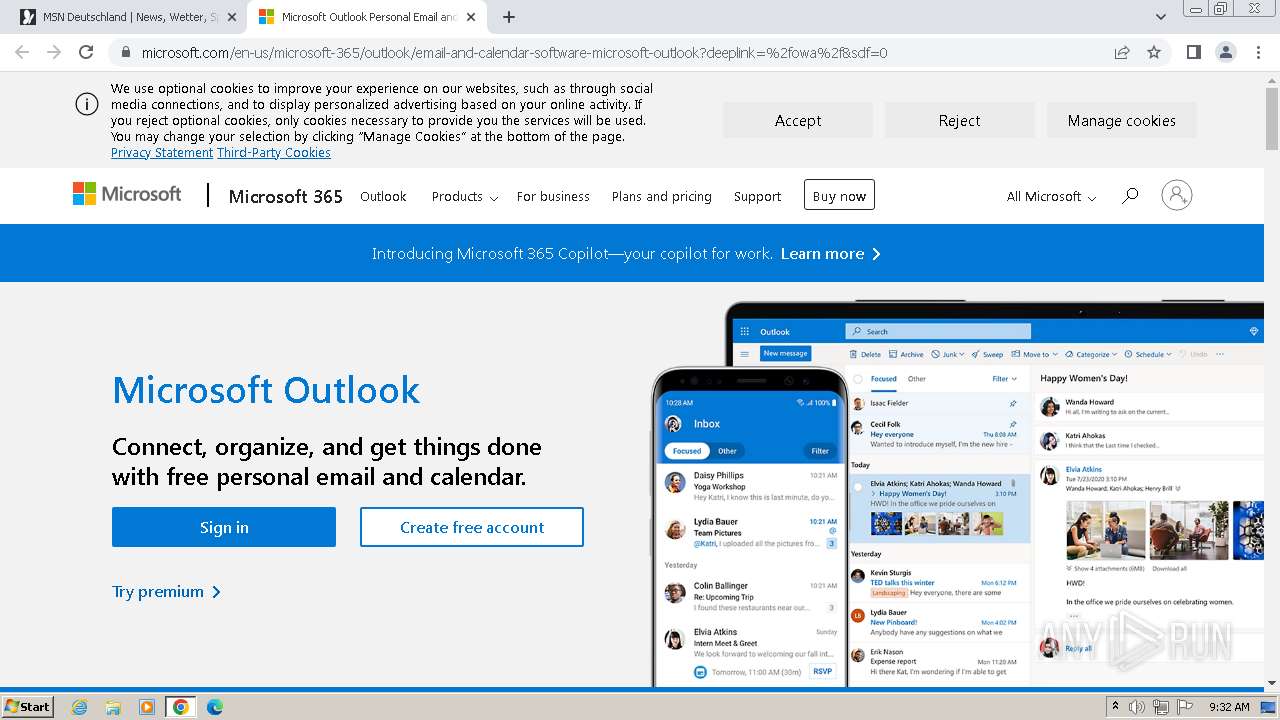Open Microsoft Edge from taskbar
The image size is (1280, 720).
[x=214, y=707]
